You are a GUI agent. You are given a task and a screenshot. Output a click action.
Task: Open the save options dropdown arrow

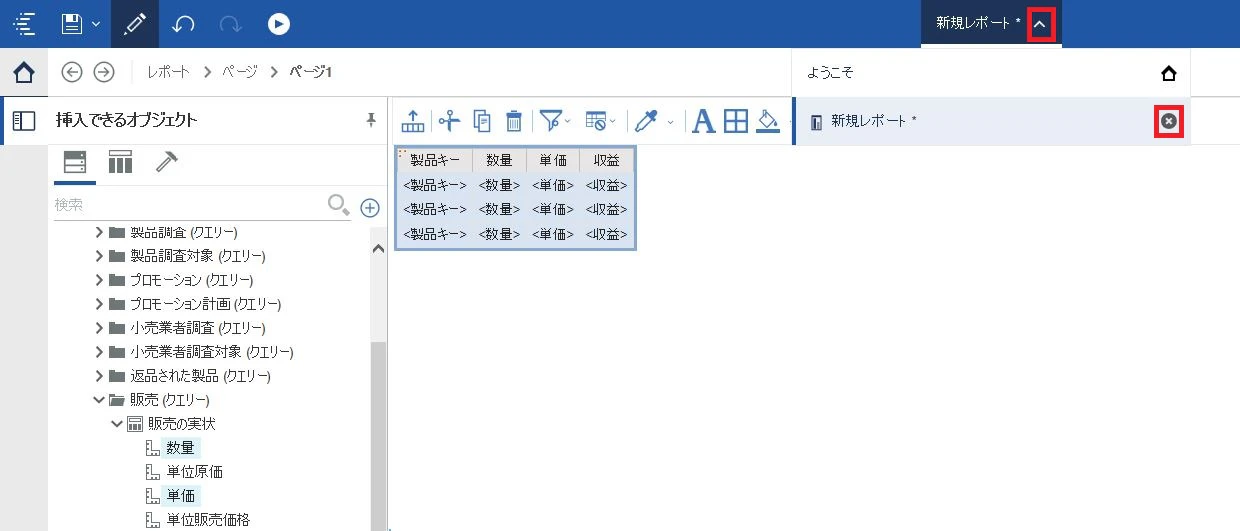pos(96,24)
